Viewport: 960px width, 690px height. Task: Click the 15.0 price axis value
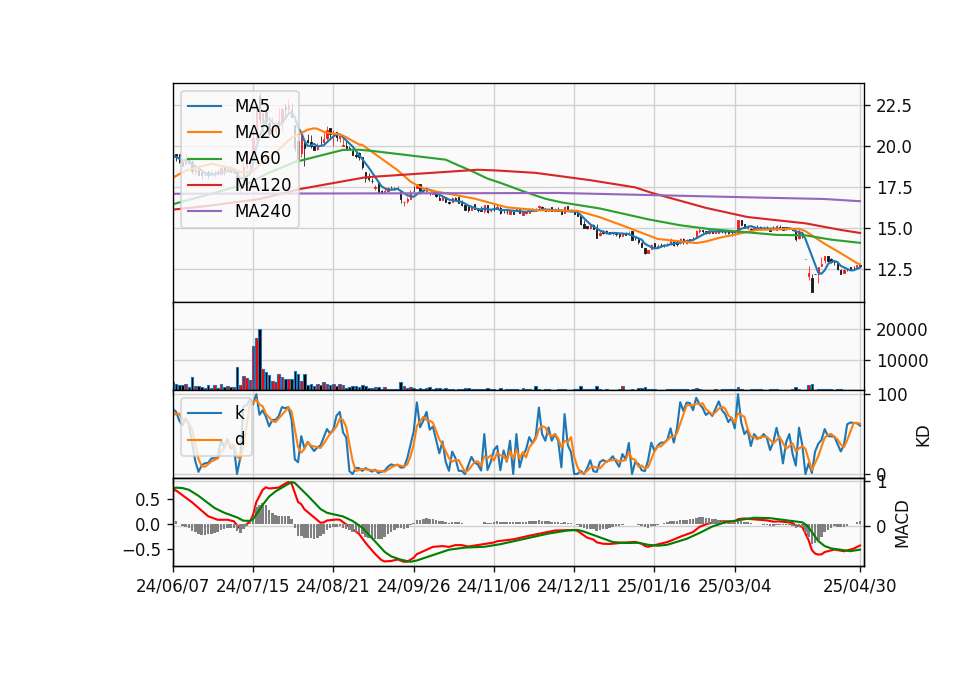(894, 229)
